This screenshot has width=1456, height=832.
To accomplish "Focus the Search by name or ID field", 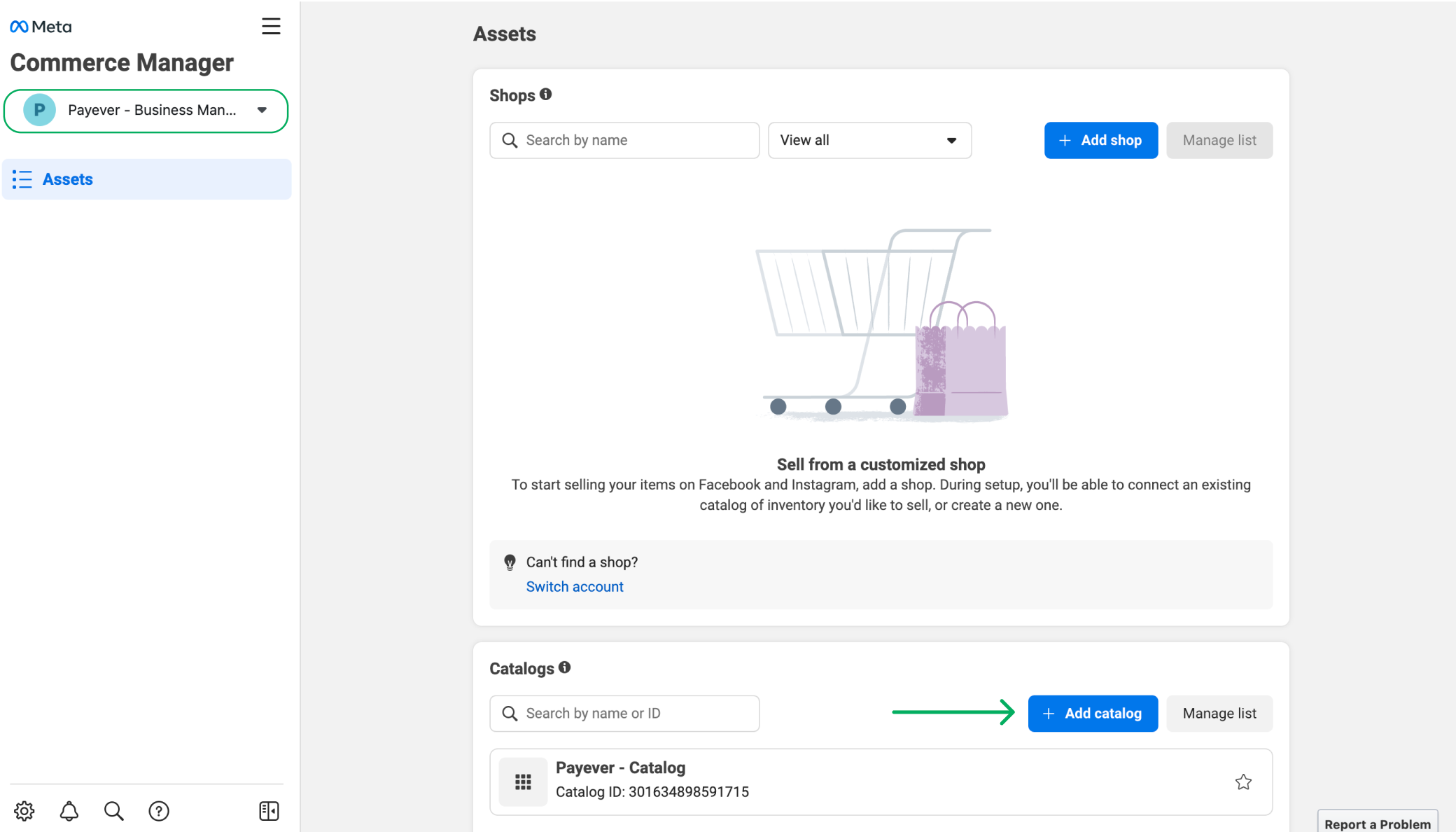I will (x=624, y=714).
